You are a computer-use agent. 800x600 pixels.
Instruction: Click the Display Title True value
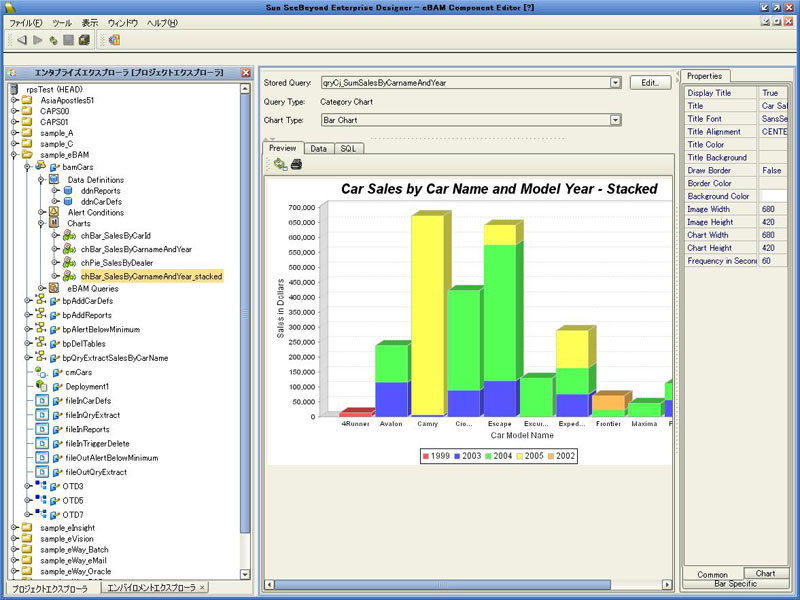(x=773, y=93)
